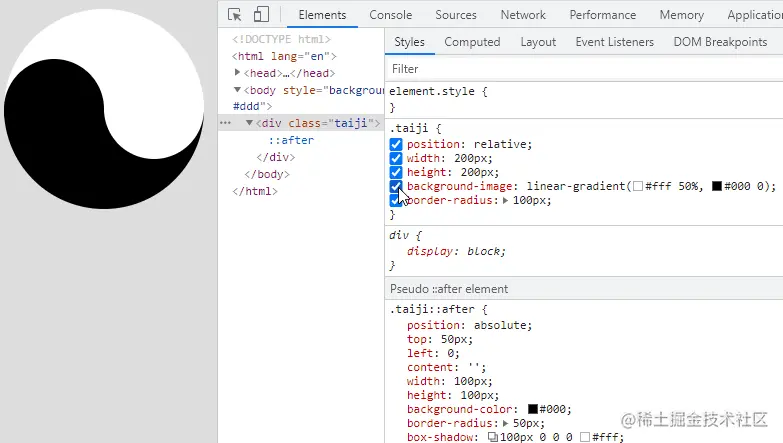Screen dimensions: 783x443
Task: Uncheck the position: relative property
Action: 395,144
